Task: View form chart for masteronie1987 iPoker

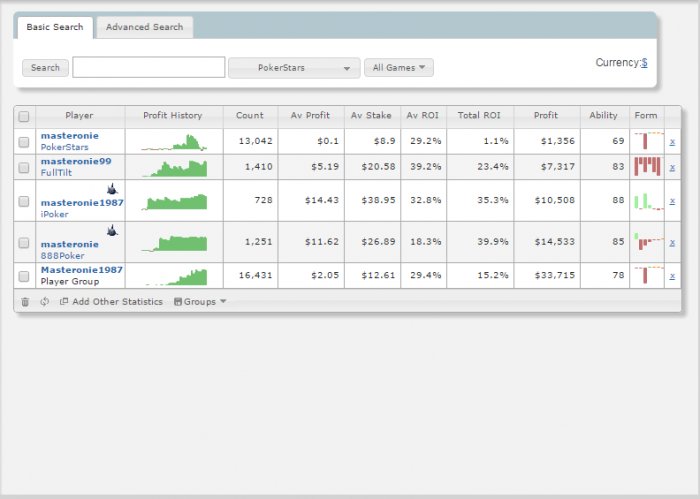Action: (x=649, y=201)
